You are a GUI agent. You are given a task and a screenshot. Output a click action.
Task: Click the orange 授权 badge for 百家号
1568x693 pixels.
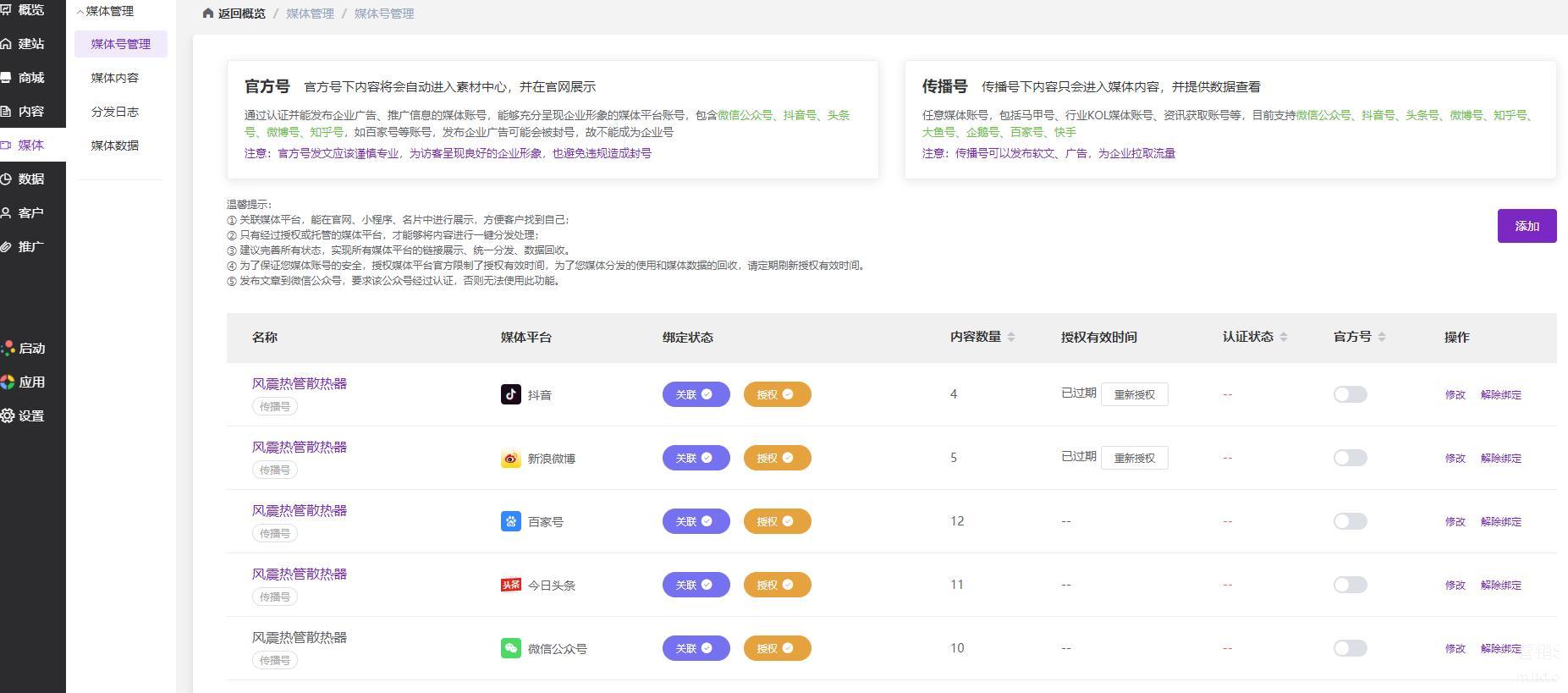point(777,521)
